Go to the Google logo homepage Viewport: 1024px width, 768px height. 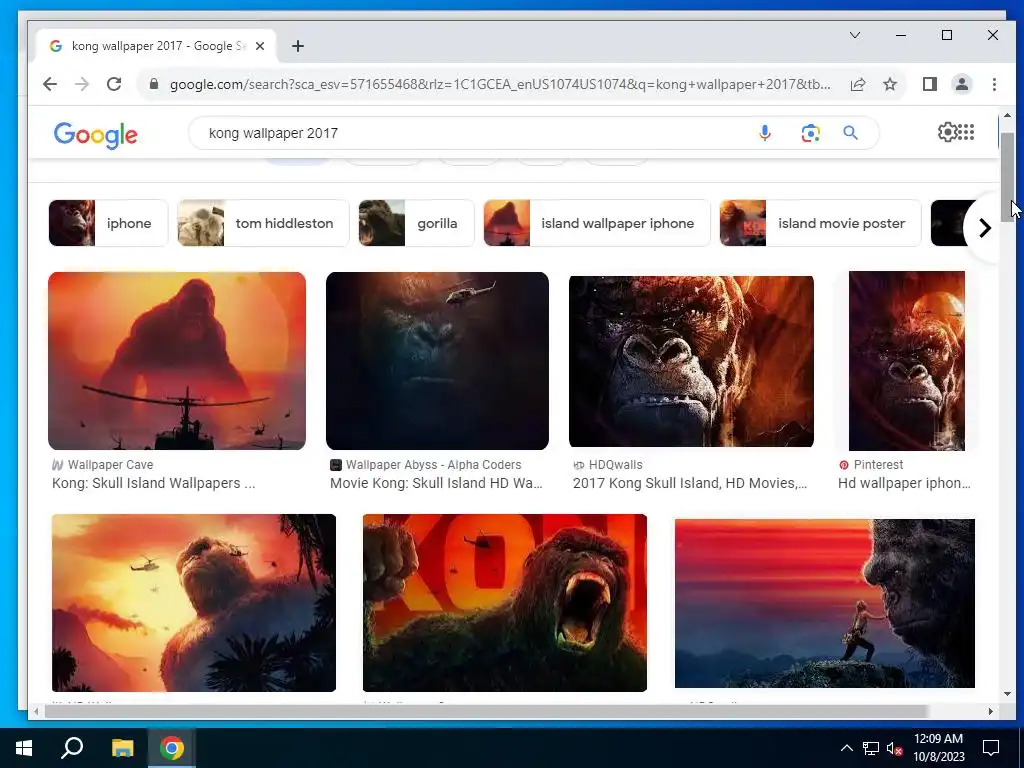(x=95, y=135)
